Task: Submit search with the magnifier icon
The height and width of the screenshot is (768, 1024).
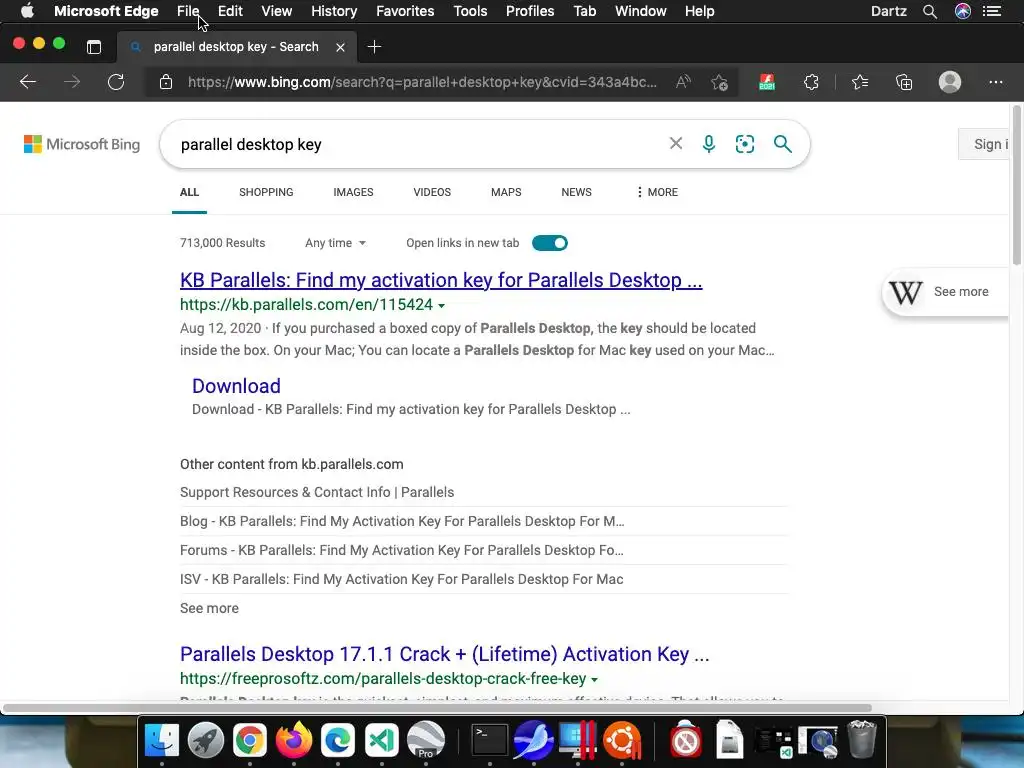Action: tap(782, 144)
